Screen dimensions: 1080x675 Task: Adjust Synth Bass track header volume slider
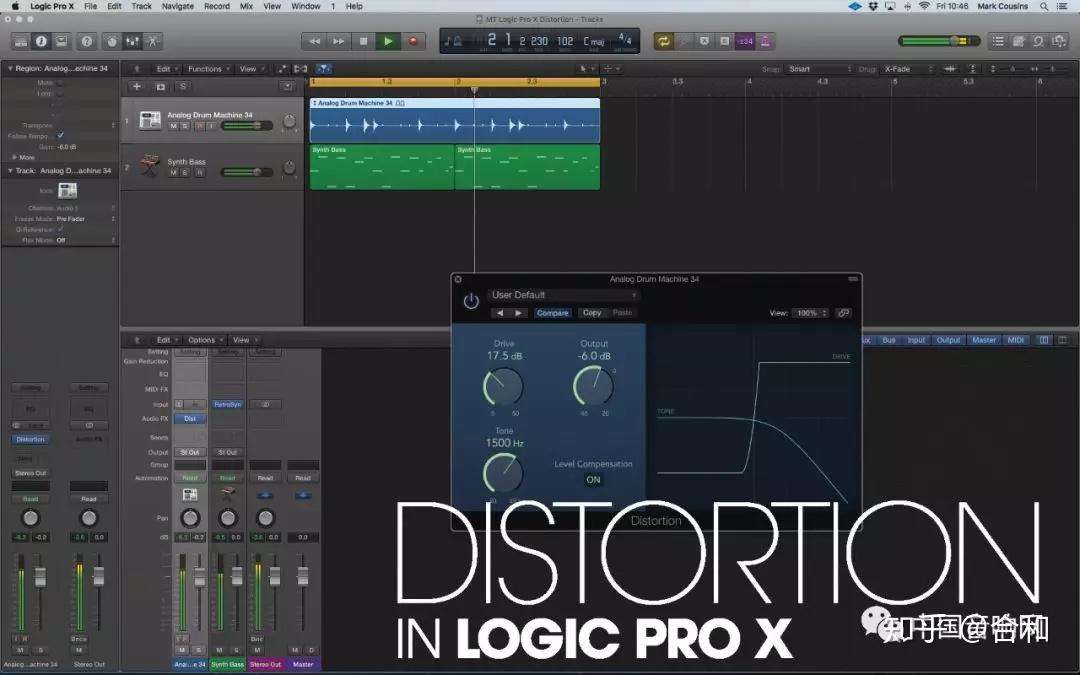click(247, 172)
